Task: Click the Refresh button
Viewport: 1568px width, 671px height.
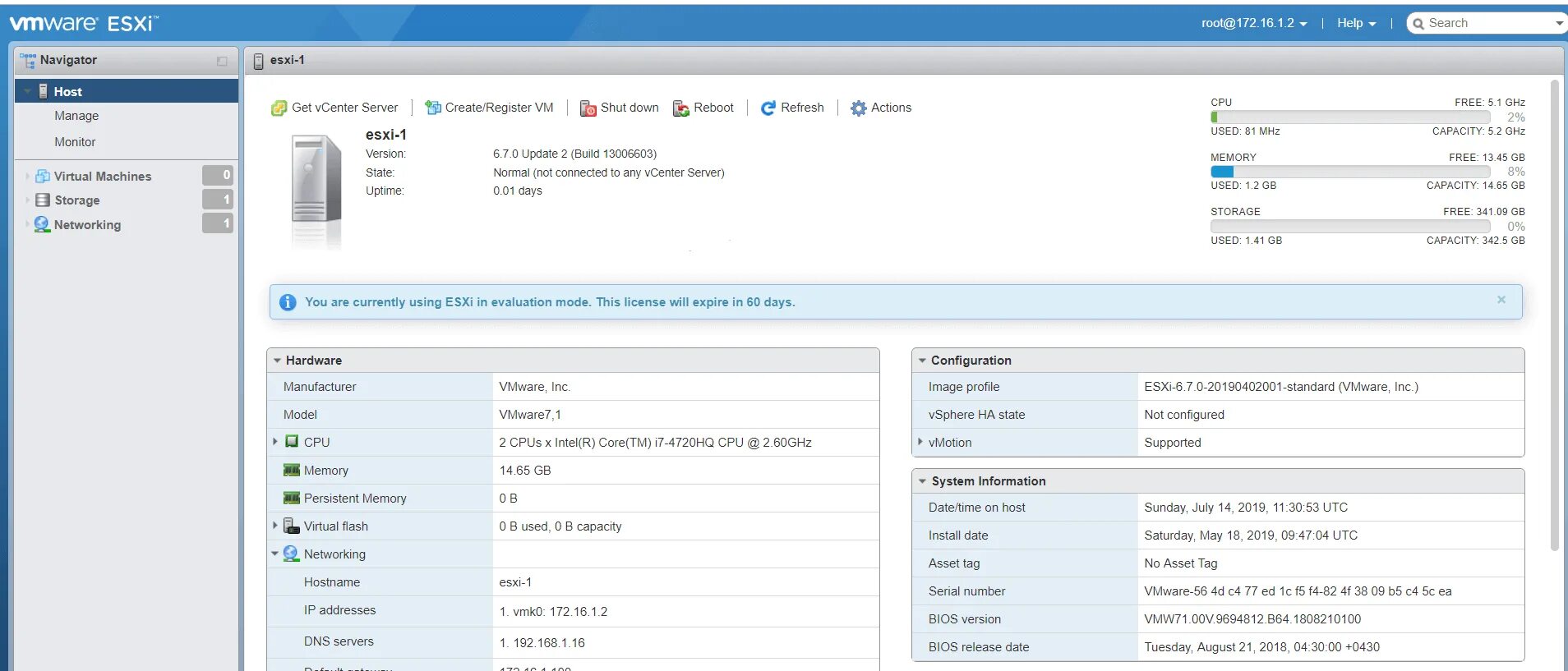Action: [x=792, y=108]
